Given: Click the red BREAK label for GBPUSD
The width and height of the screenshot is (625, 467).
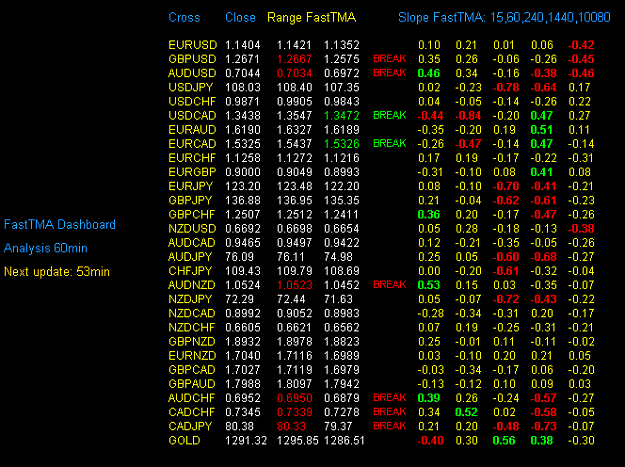Looking at the screenshot, I should [x=389, y=59].
